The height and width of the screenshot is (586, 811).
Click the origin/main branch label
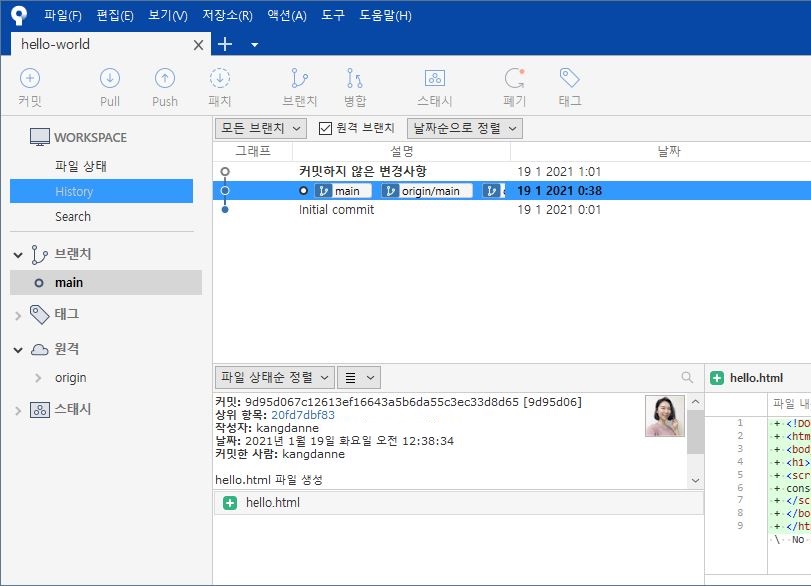(x=427, y=191)
